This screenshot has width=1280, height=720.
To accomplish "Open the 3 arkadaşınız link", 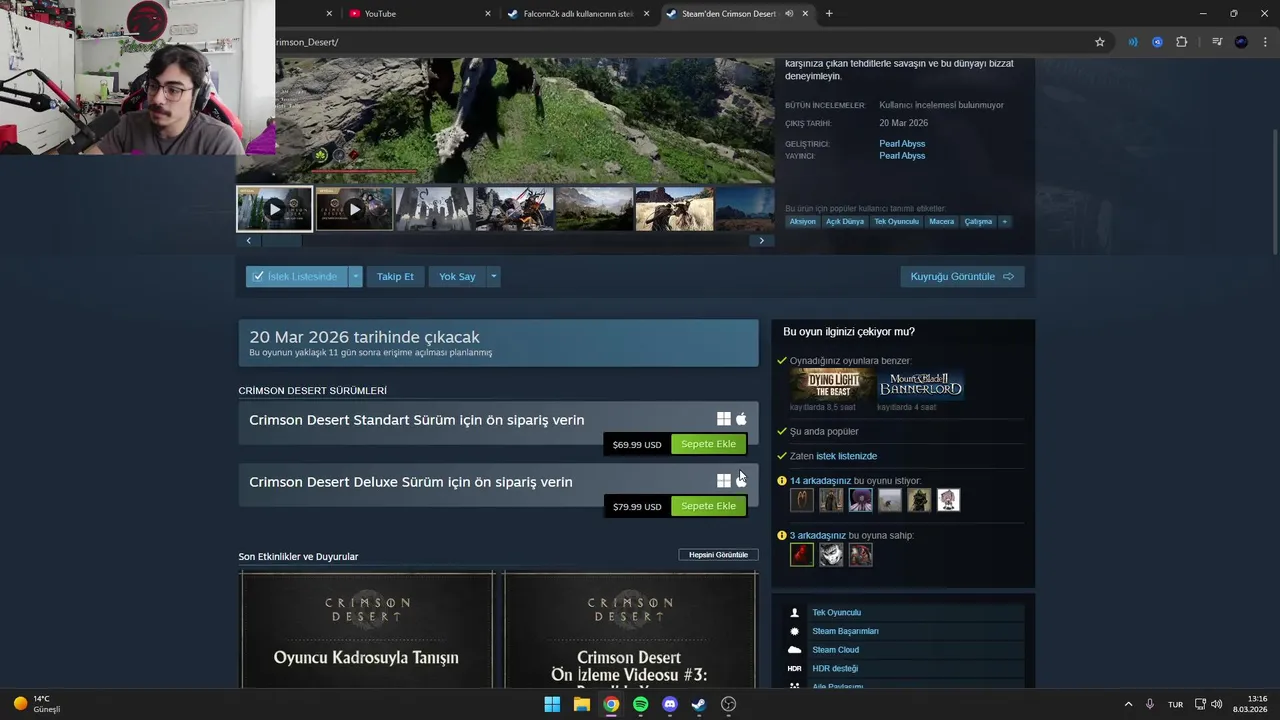I will pyautogui.click(x=818, y=535).
